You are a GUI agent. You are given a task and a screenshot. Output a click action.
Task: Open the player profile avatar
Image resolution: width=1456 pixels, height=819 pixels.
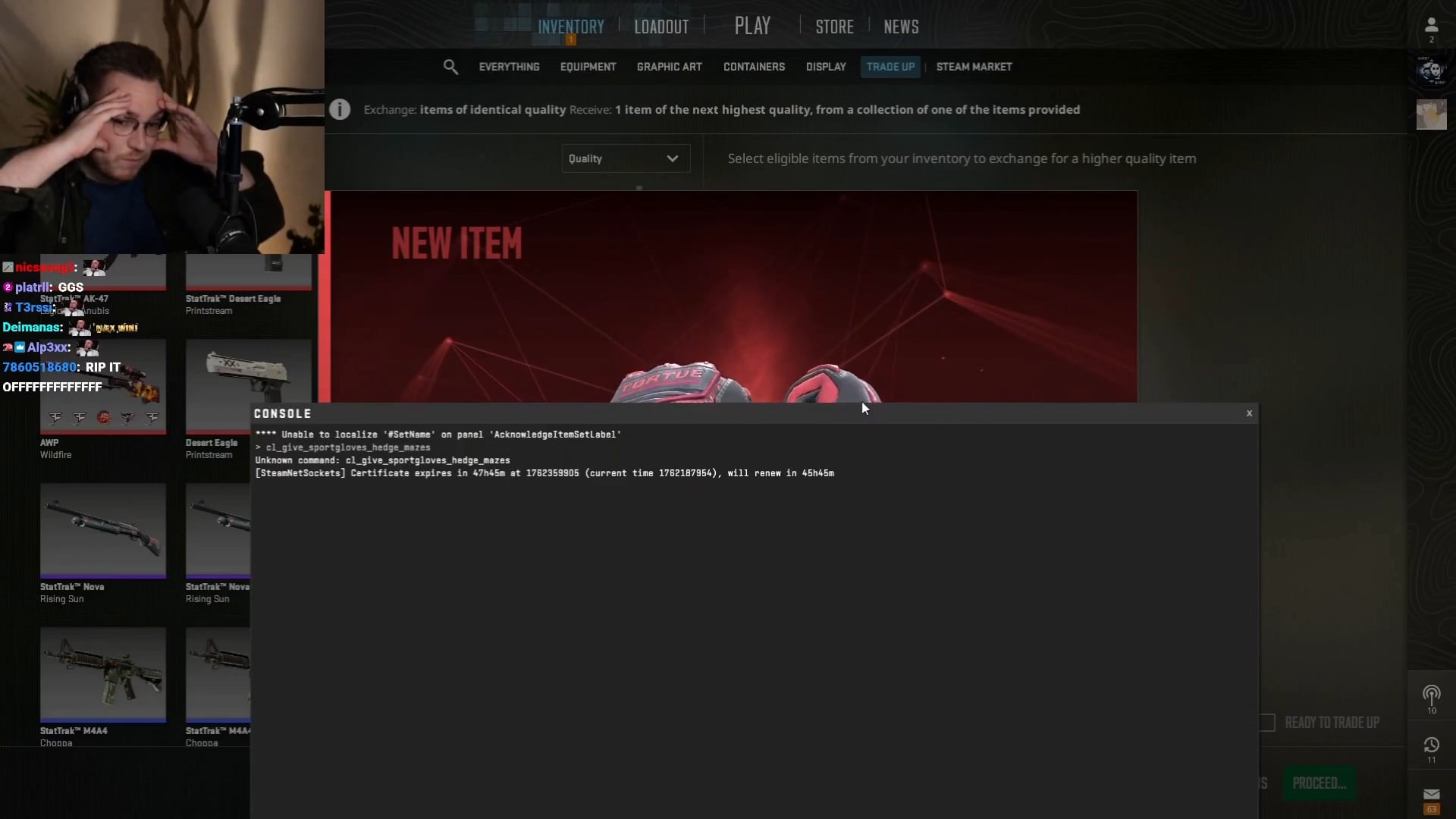[x=1431, y=71]
